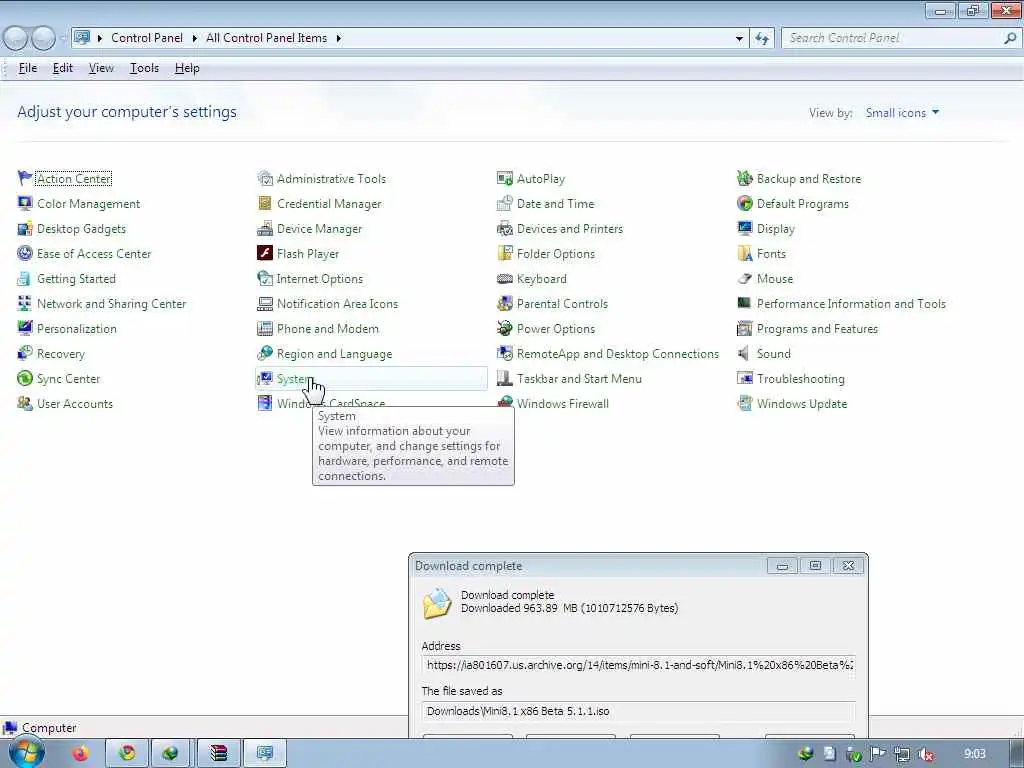This screenshot has width=1024, height=768.
Task: Click the Fonts icon
Action: 744,253
